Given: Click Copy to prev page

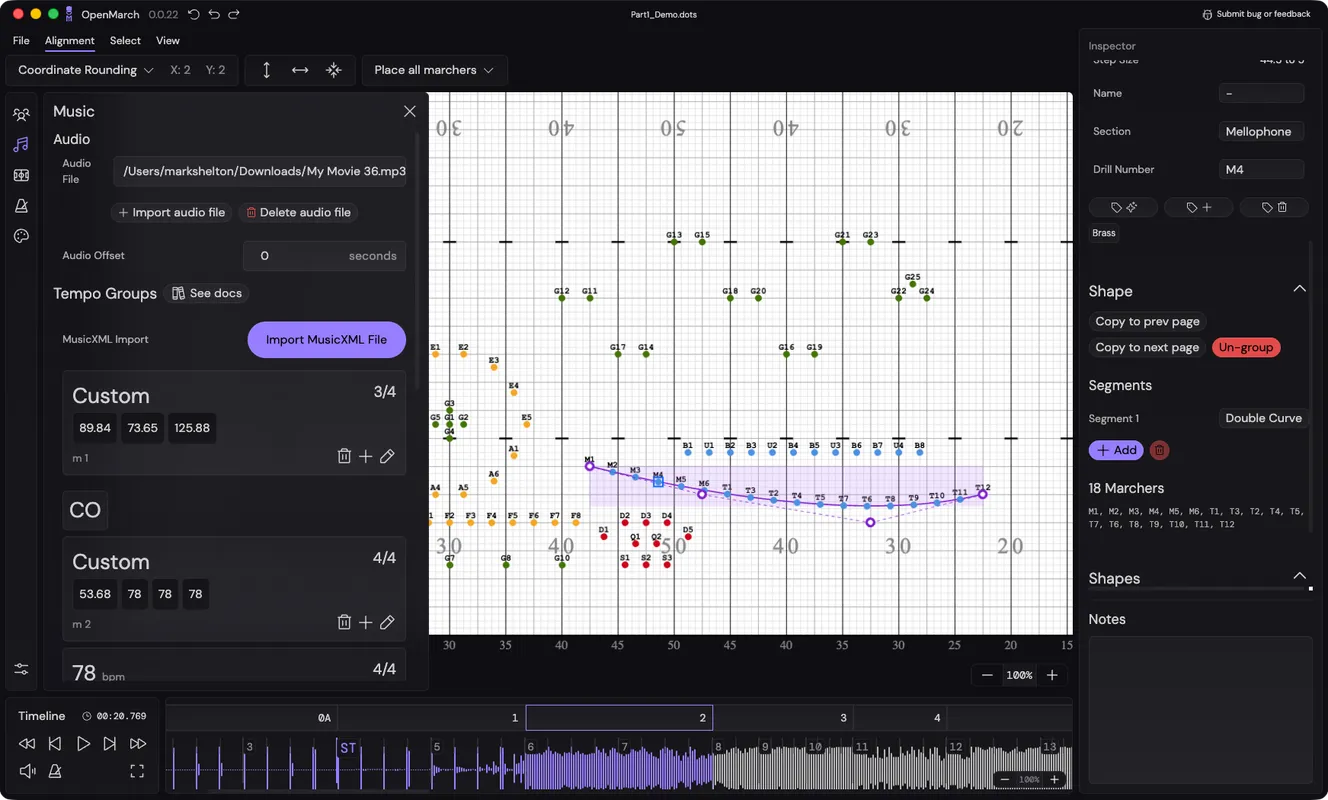Looking at the screenshot, I should [x=1147, y=321].
